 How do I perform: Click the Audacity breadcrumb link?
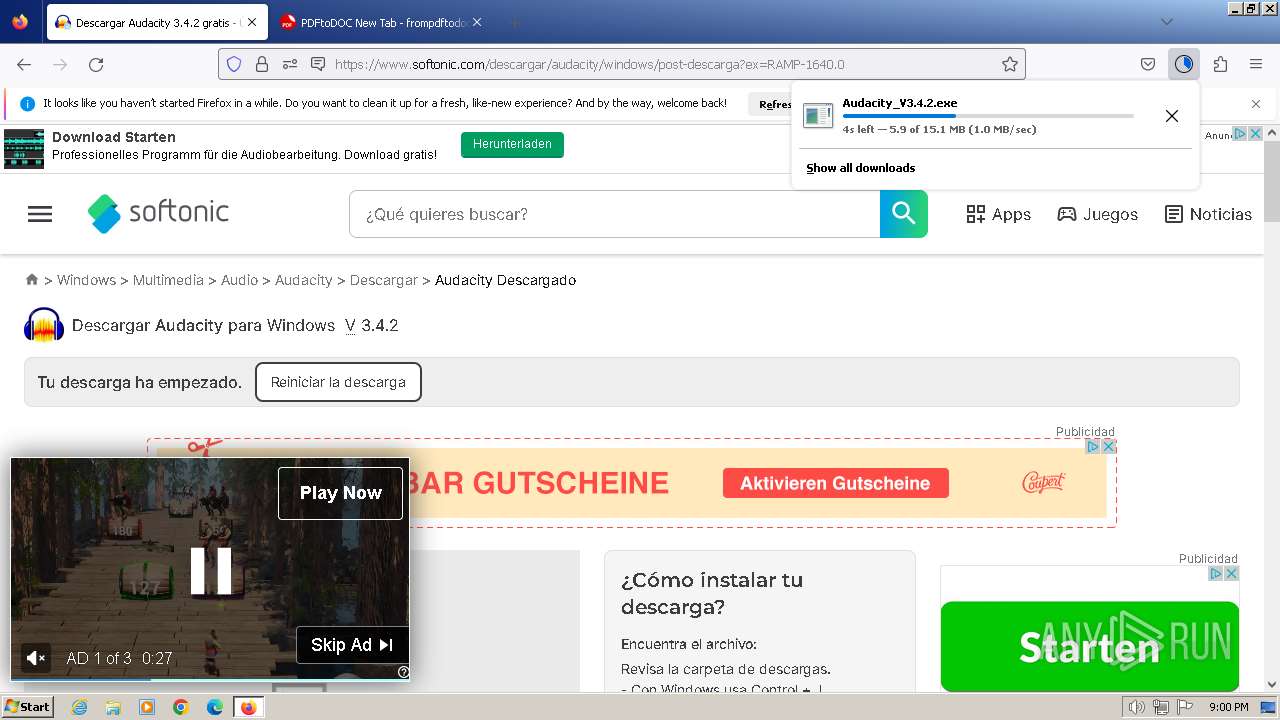click(x=303, y=280)
